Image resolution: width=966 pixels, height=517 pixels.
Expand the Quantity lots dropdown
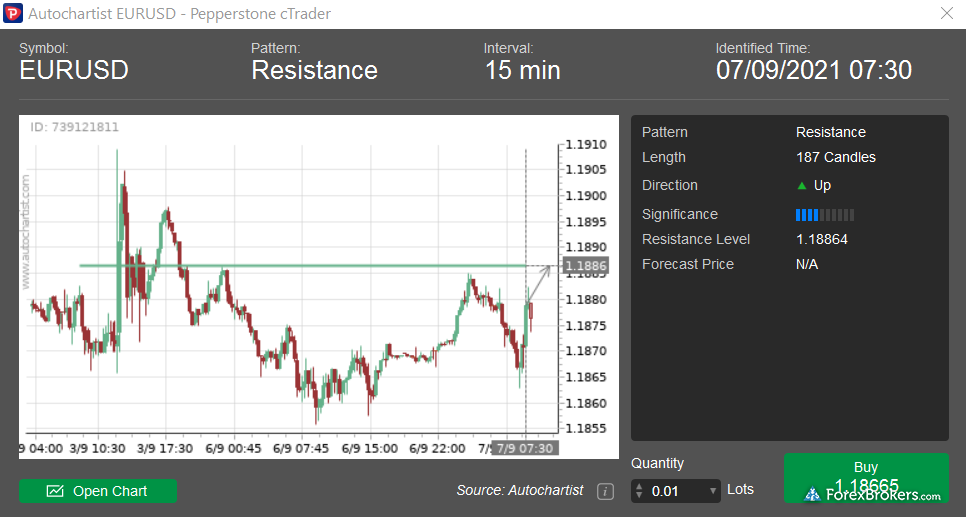click(712, 491)
